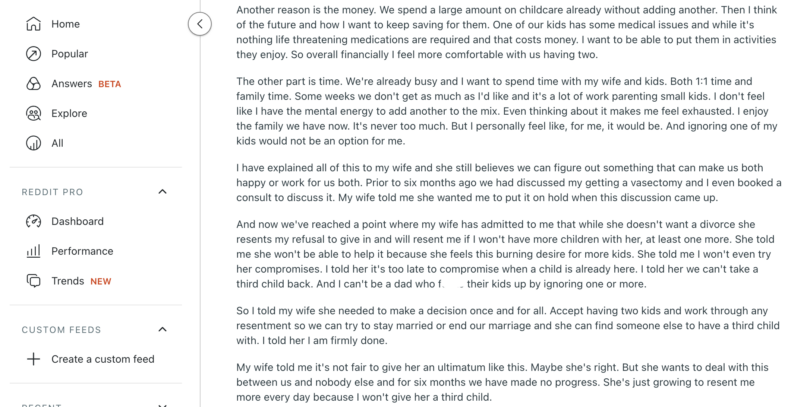Open Answers BETA menu item

(95, 83)
